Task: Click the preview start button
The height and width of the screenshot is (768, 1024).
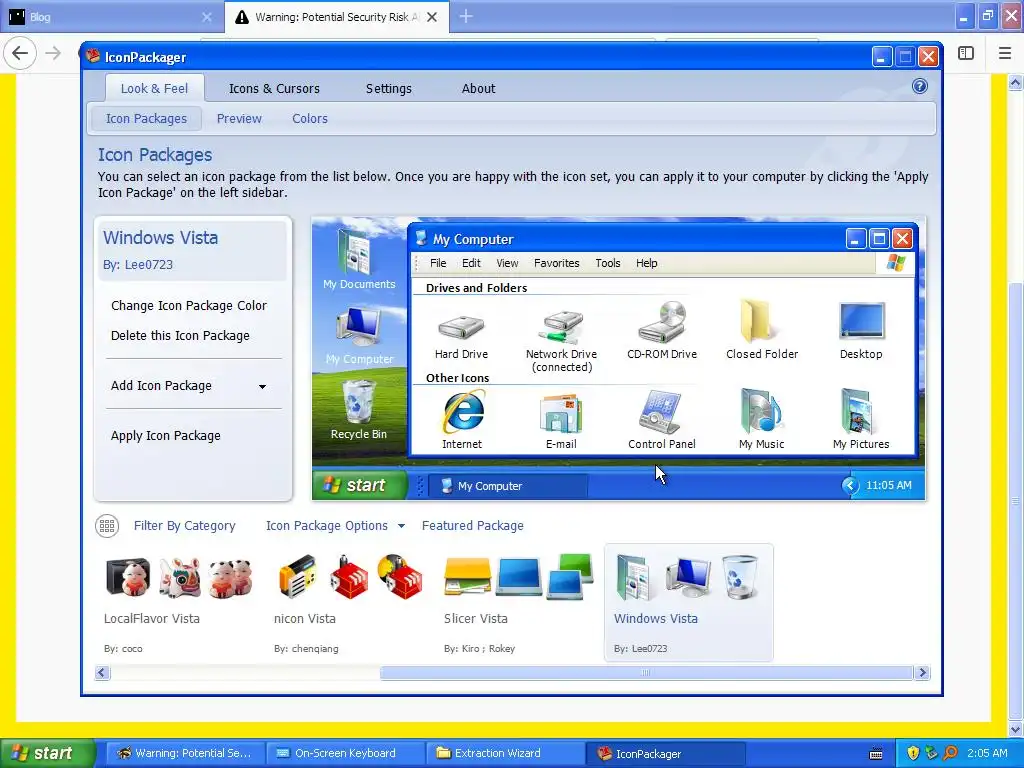Action: click(x=359, y=485)
